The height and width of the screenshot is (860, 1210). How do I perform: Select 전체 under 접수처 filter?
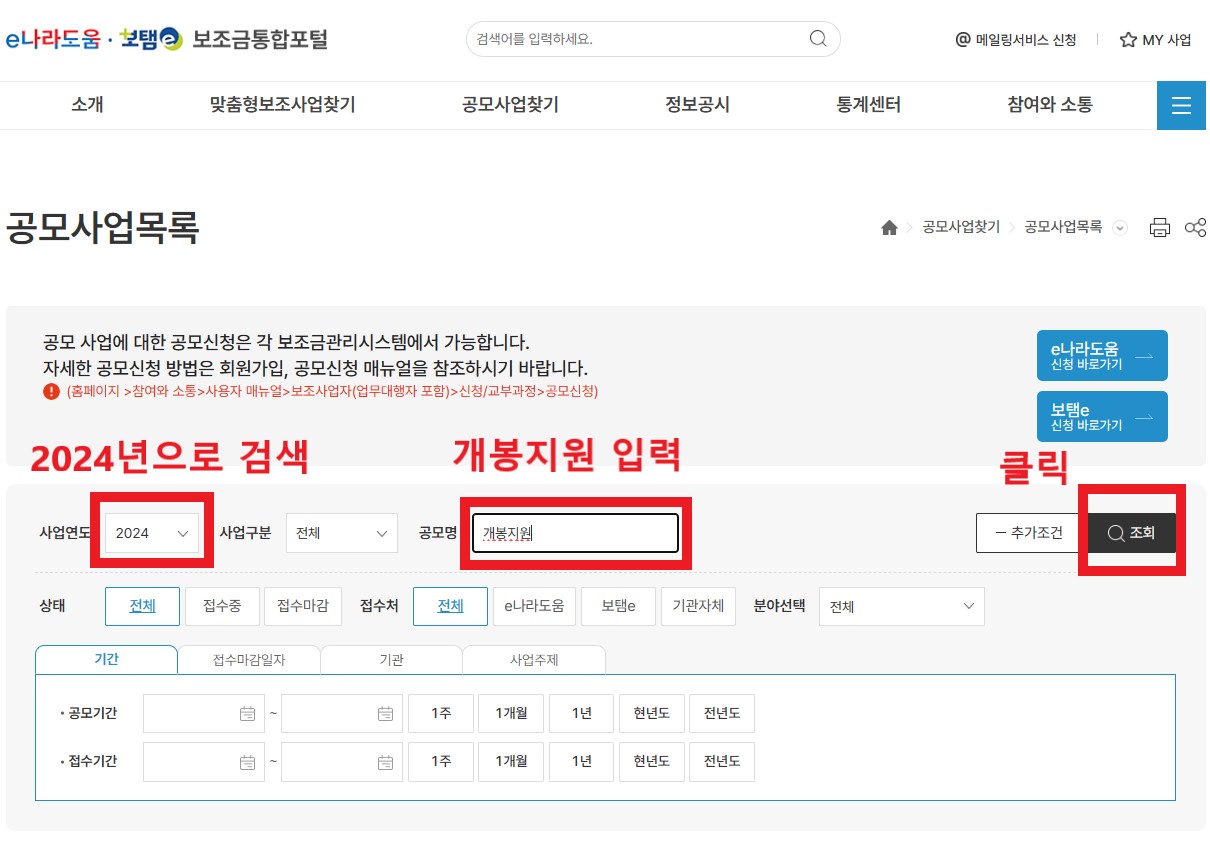tap(450, 606)
